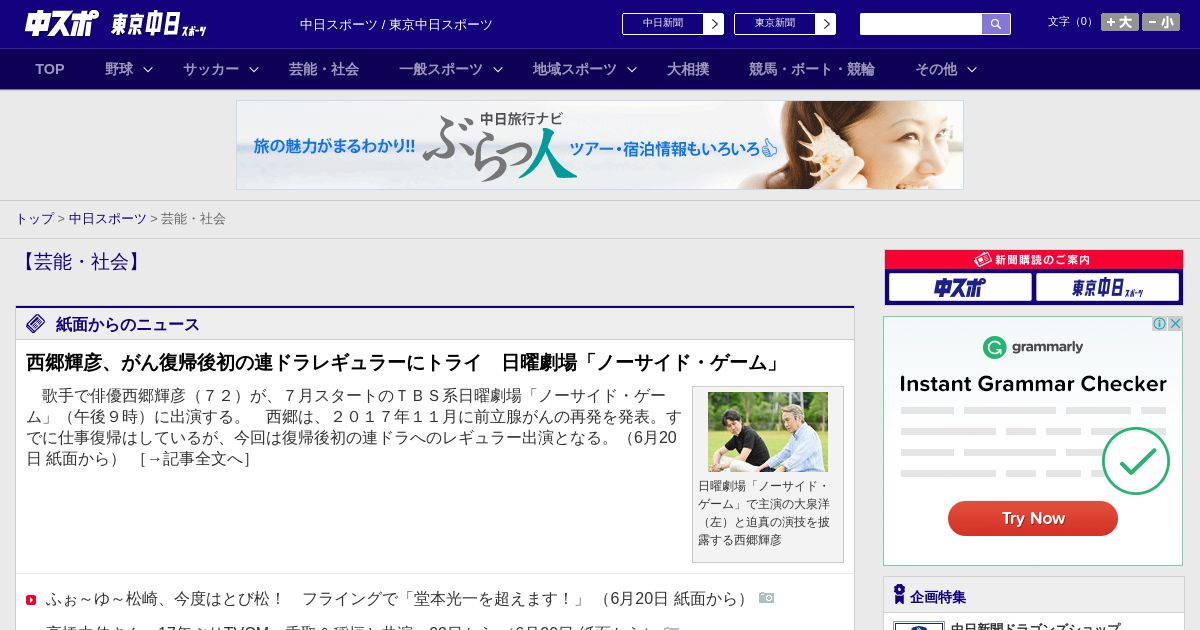Open the ノーサイド・ゲーム article photo
The height and width of the screenshot is (630, 1200).
pos(768,432)
